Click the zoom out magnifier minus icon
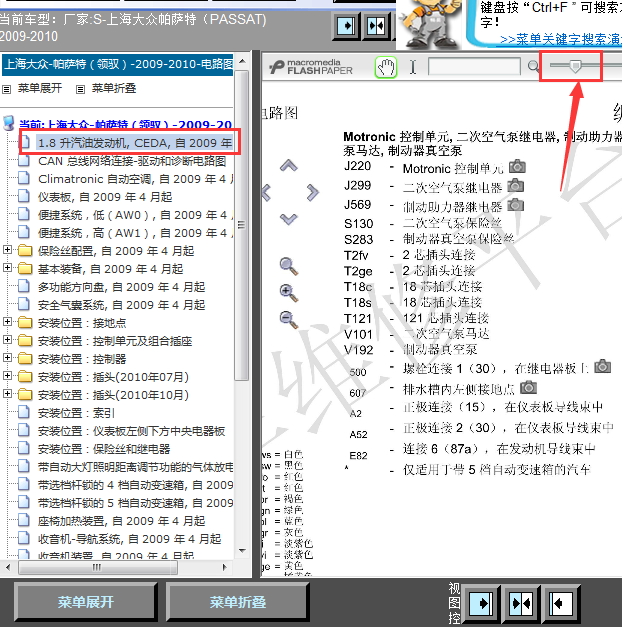The image size is (622, 627). click(x=288, y=320)
